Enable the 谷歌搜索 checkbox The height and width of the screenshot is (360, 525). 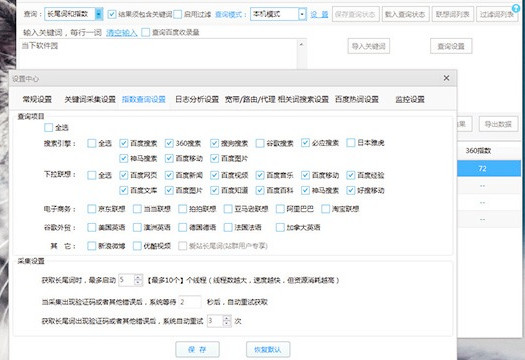pyautogui.click(x=260, y=143)
